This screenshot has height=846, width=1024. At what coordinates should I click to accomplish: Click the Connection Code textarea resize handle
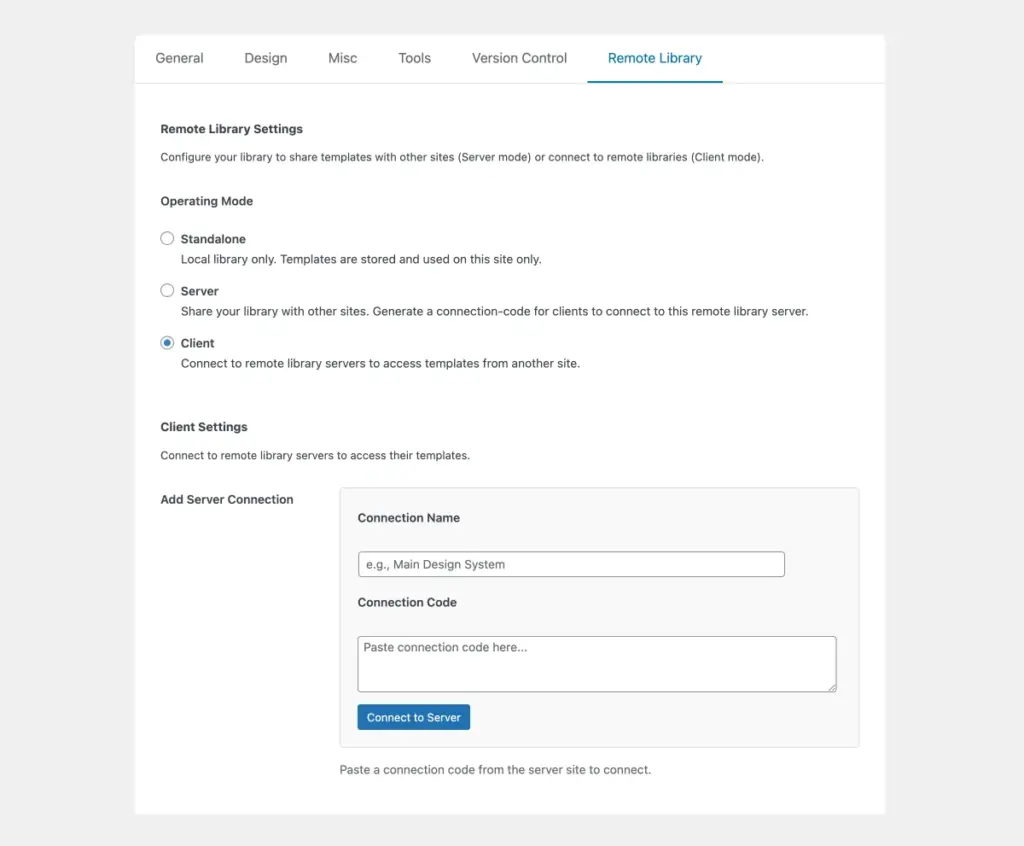(x=831, y=686)
